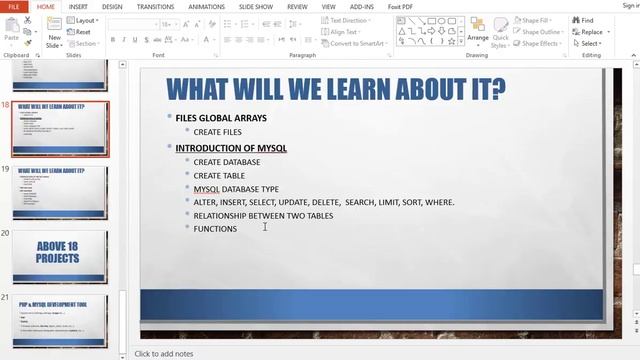Image resolution: width=640 pixels, height=360 pixels.
Task: Open the font size dropdown
Action: click(x=176, y=24)
